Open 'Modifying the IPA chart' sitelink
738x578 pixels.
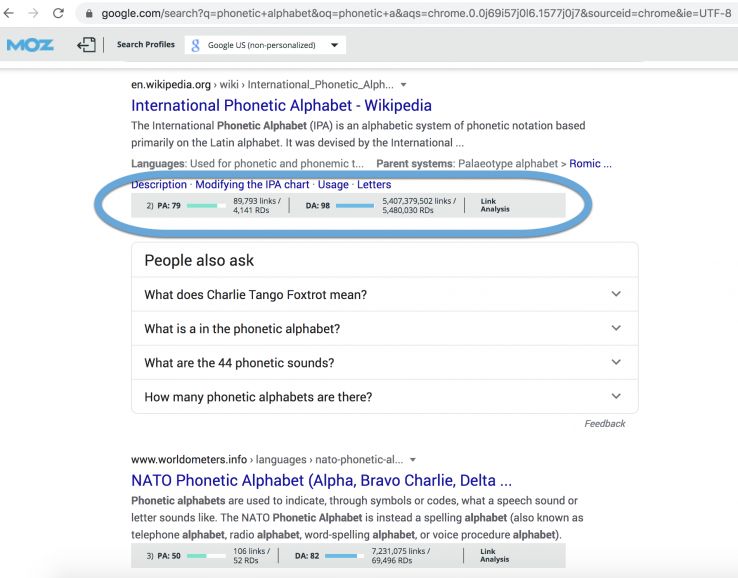pyautogui.click(x=252, y=185)
